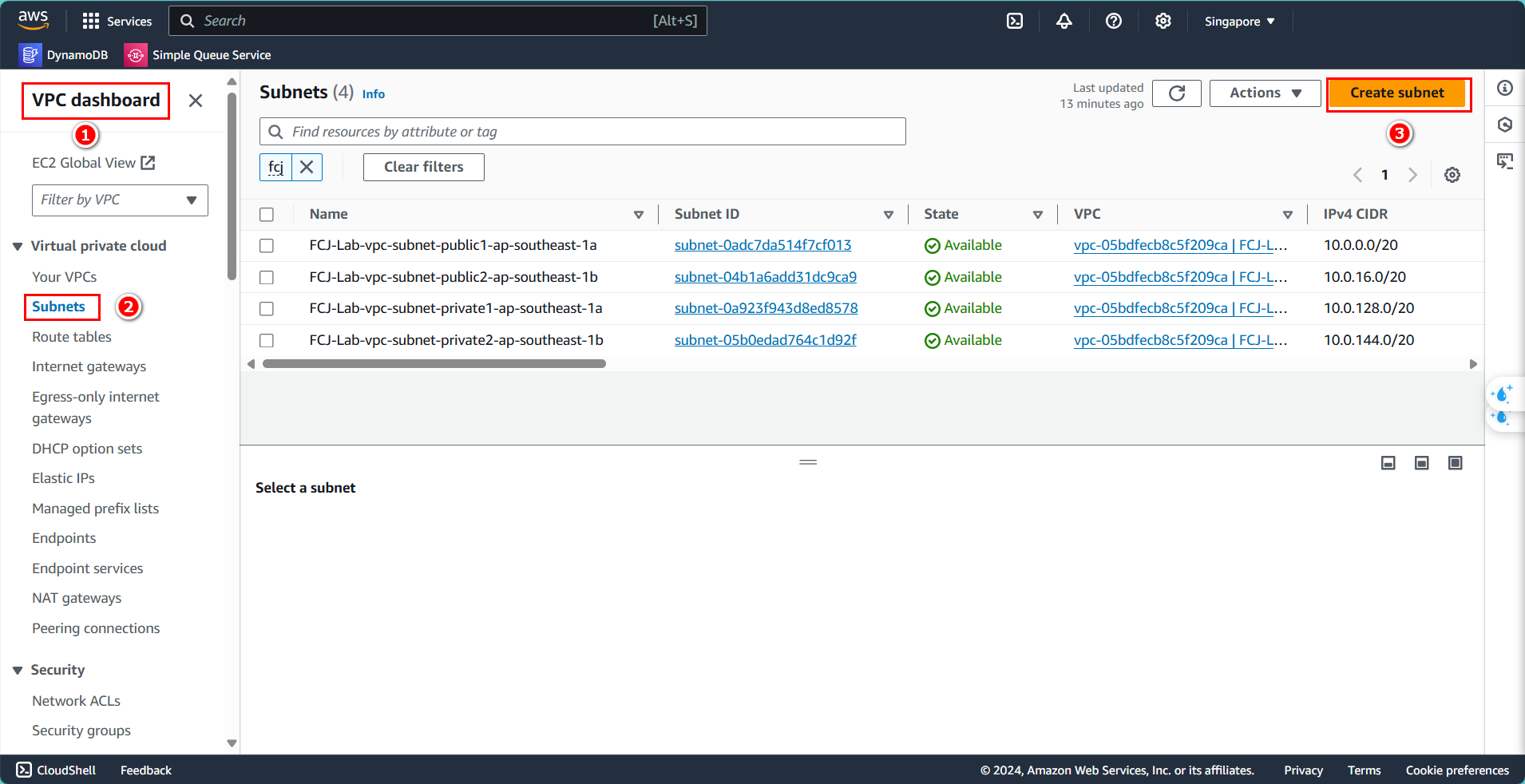Sort by the Subnet ID column arrow

(x=889, y=215)
